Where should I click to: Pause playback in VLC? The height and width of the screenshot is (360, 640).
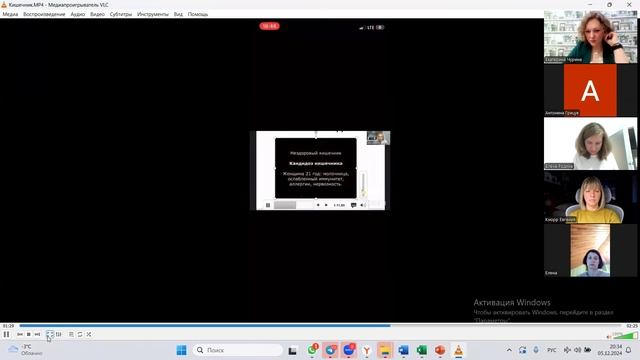coord(7,334)
